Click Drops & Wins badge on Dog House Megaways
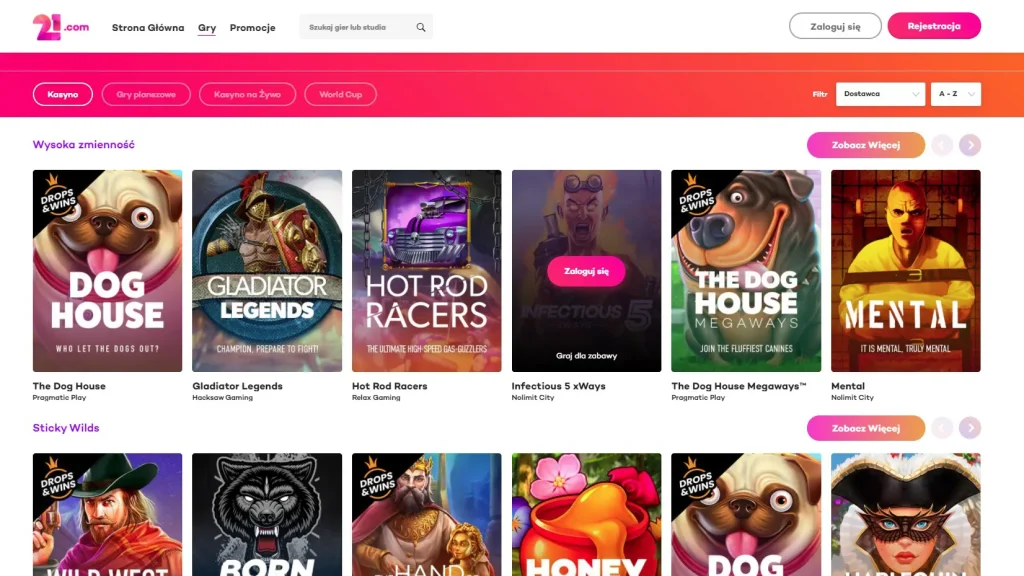The height and width of the screenshot is (576, 1024). coord(696,196)
